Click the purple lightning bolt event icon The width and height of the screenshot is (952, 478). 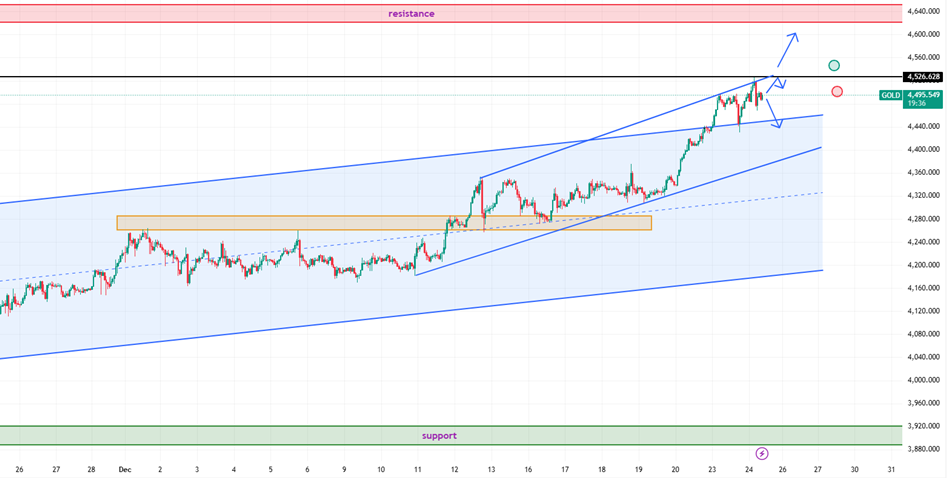pyautogui.click(x=762, y=453)
